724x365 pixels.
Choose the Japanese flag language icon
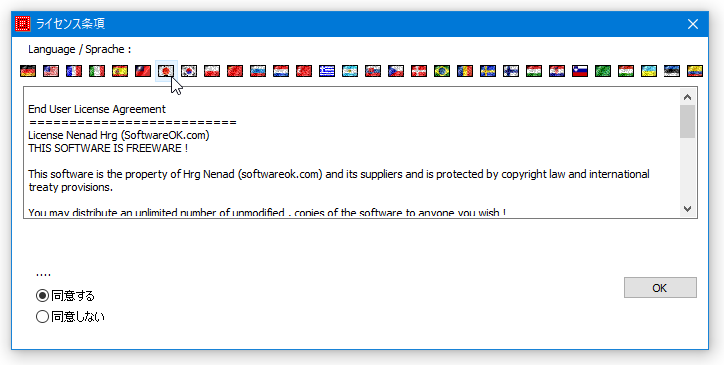pos(166,71)
